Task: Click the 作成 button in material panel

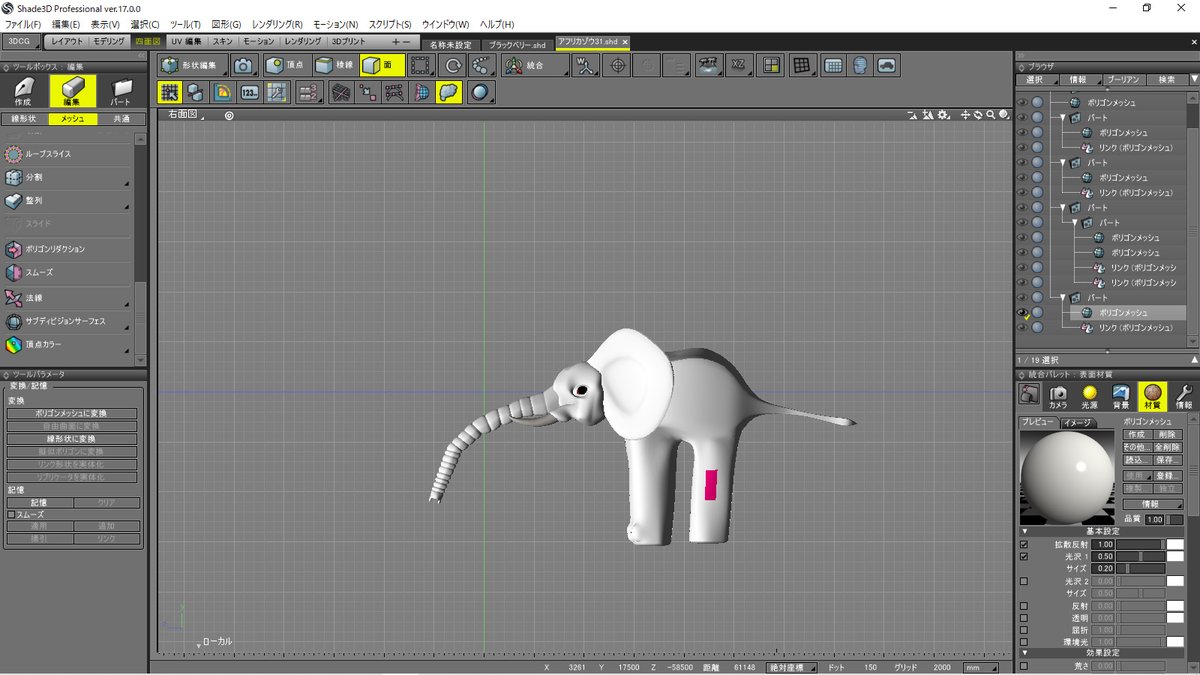Action: tap(1136, 435)
